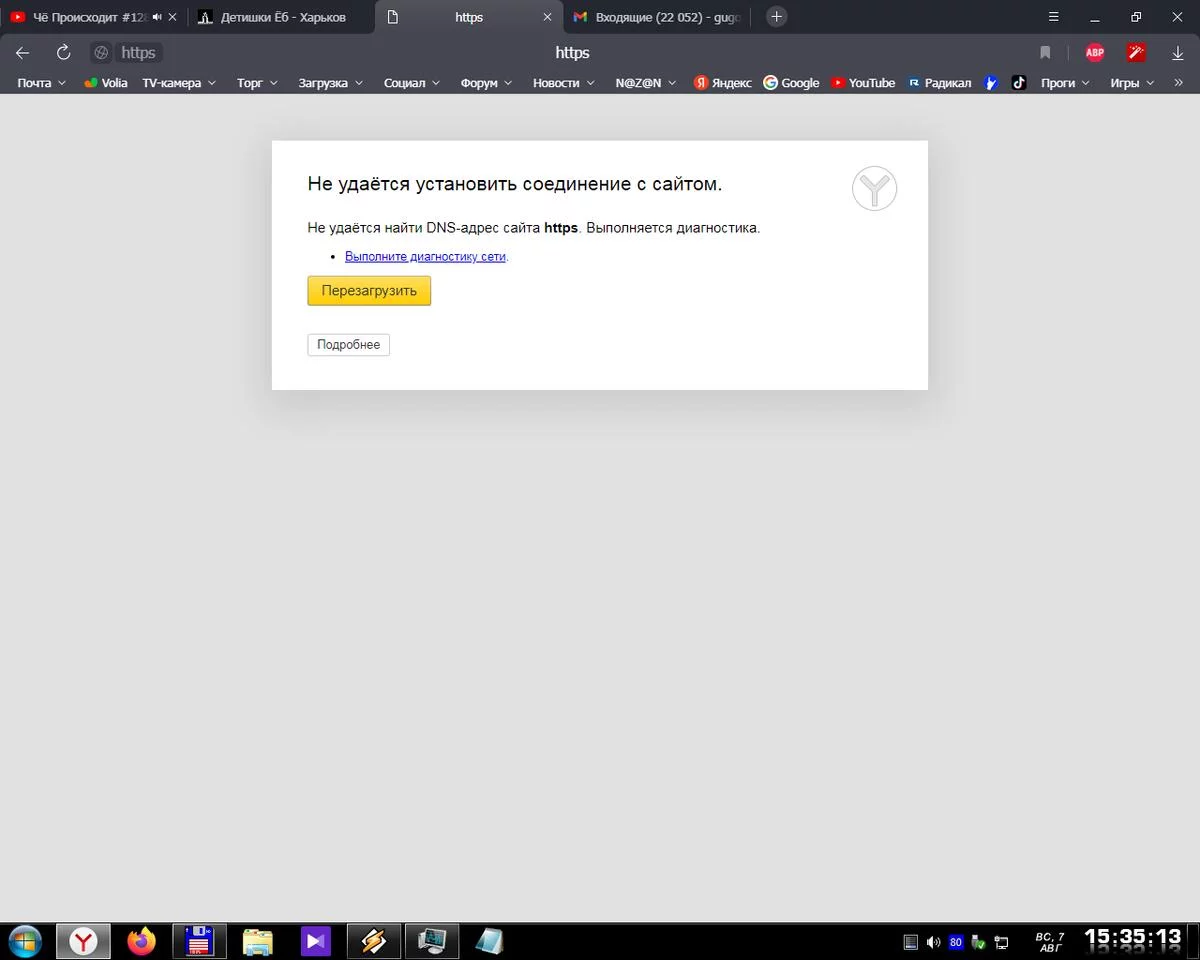Open the Winamp lightning icon in taskbar
The height and width of the screenshot is (960, 1200).
[x=373, y=941]
